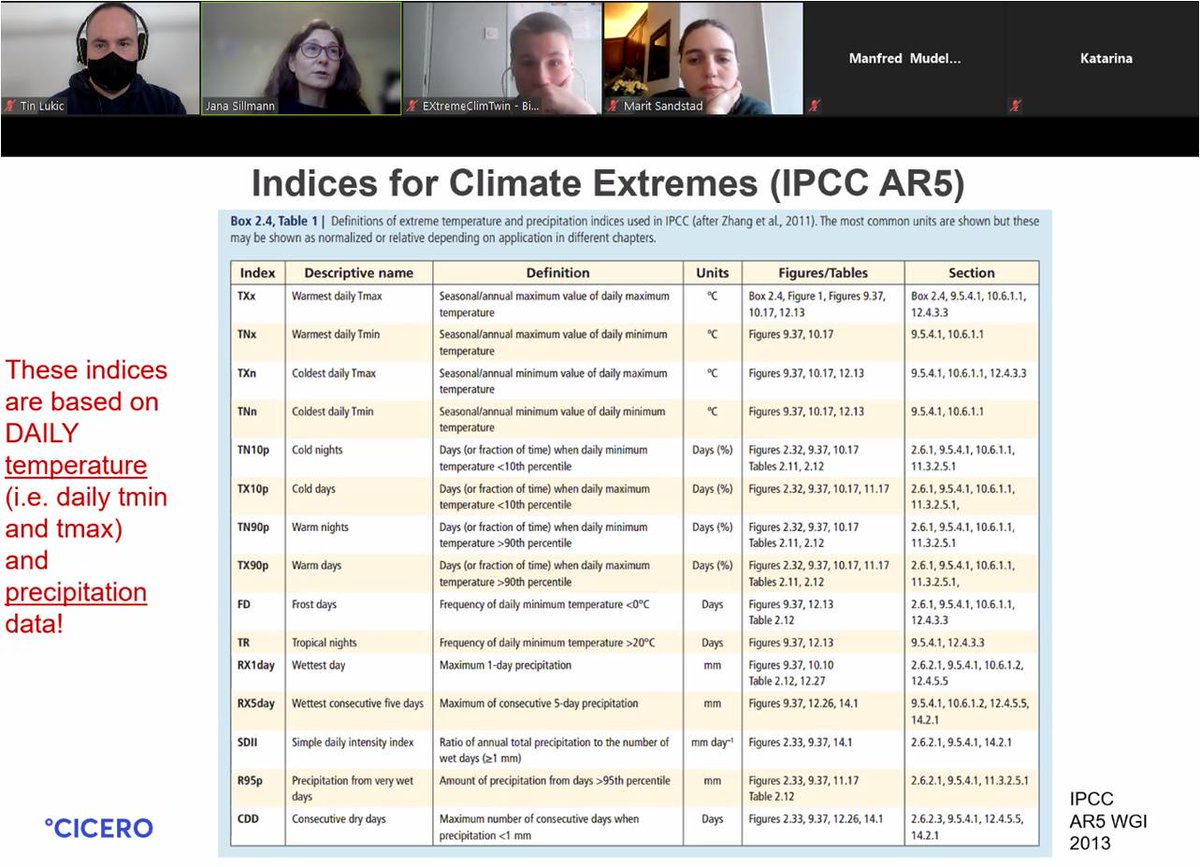Click muted microphone icon on Manfred tile

[x=814, y=105]
